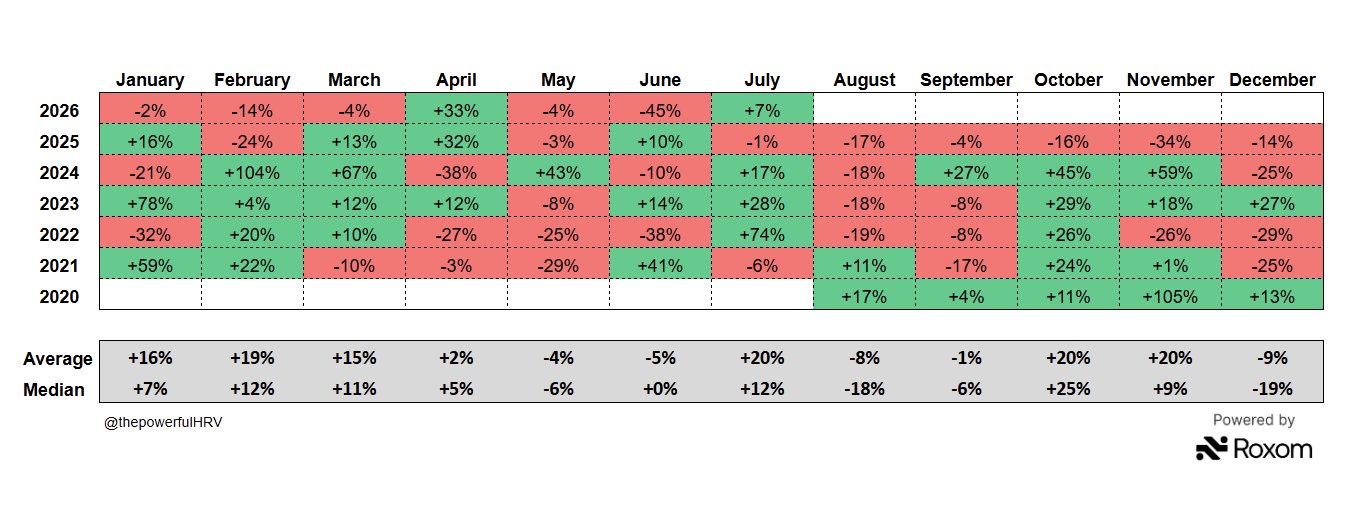Viewport: 1359px width, 521px height.
Task: Click the empty August 2026 cell
Action: (864, 110)
